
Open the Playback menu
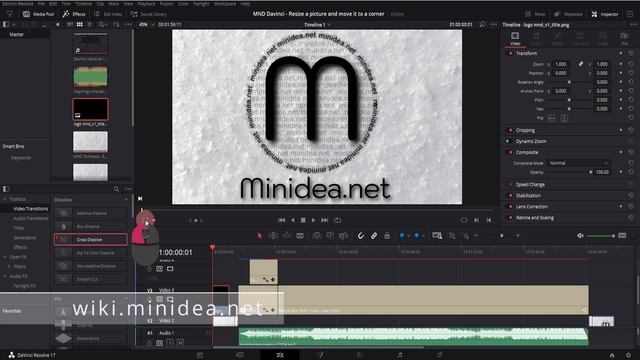[146, 4]
